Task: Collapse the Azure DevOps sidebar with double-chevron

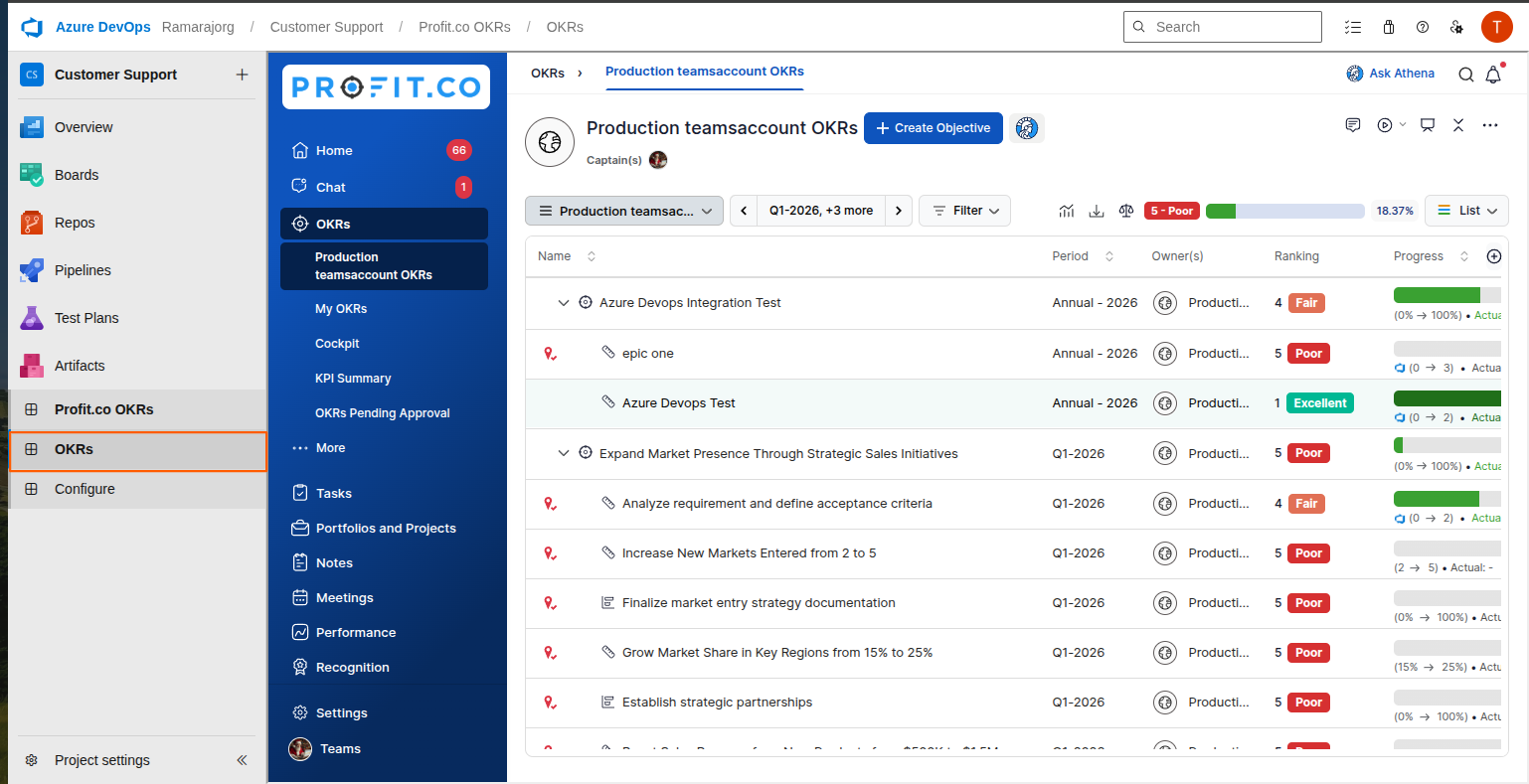Action: pyautogui.click(x=242, y=760)
